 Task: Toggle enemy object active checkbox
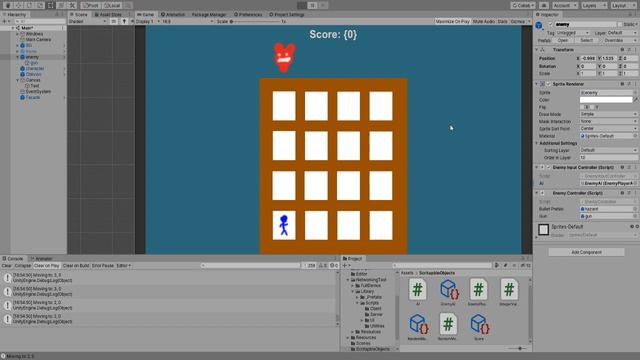(550, 24)
